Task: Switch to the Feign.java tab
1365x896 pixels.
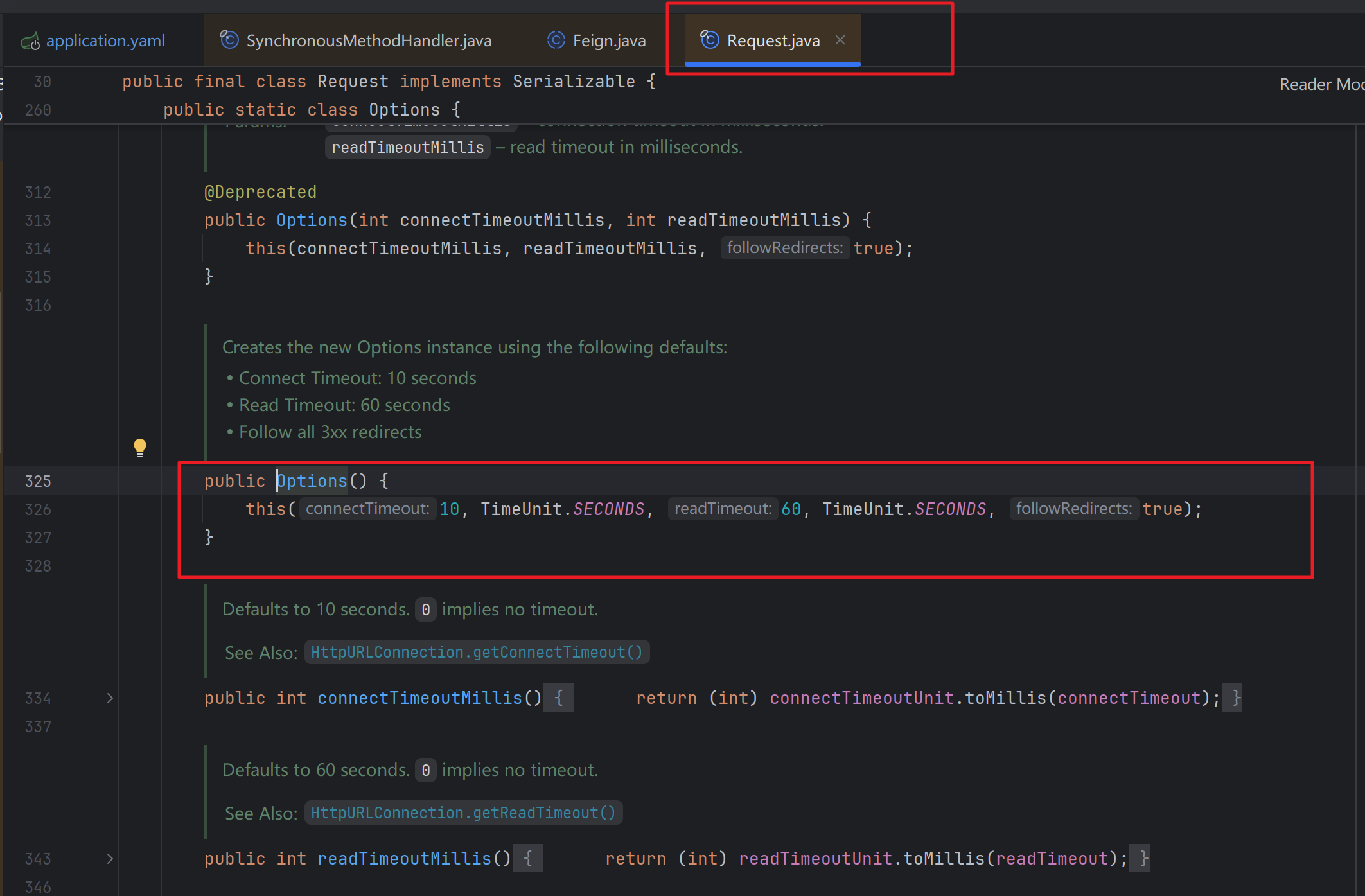Action: pyautogui.click(x=609, y=40)
